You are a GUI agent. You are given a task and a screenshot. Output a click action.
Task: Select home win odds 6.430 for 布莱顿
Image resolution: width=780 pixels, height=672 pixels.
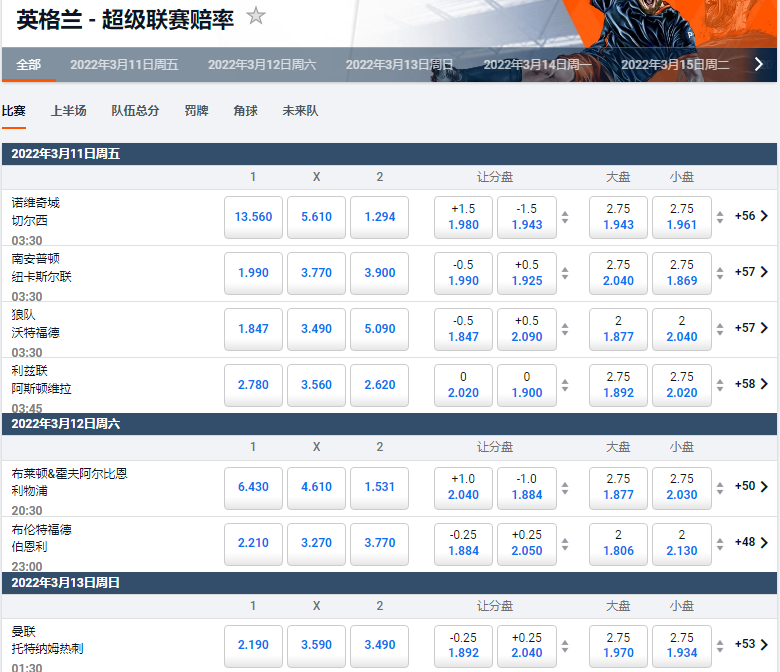point(253,487)
